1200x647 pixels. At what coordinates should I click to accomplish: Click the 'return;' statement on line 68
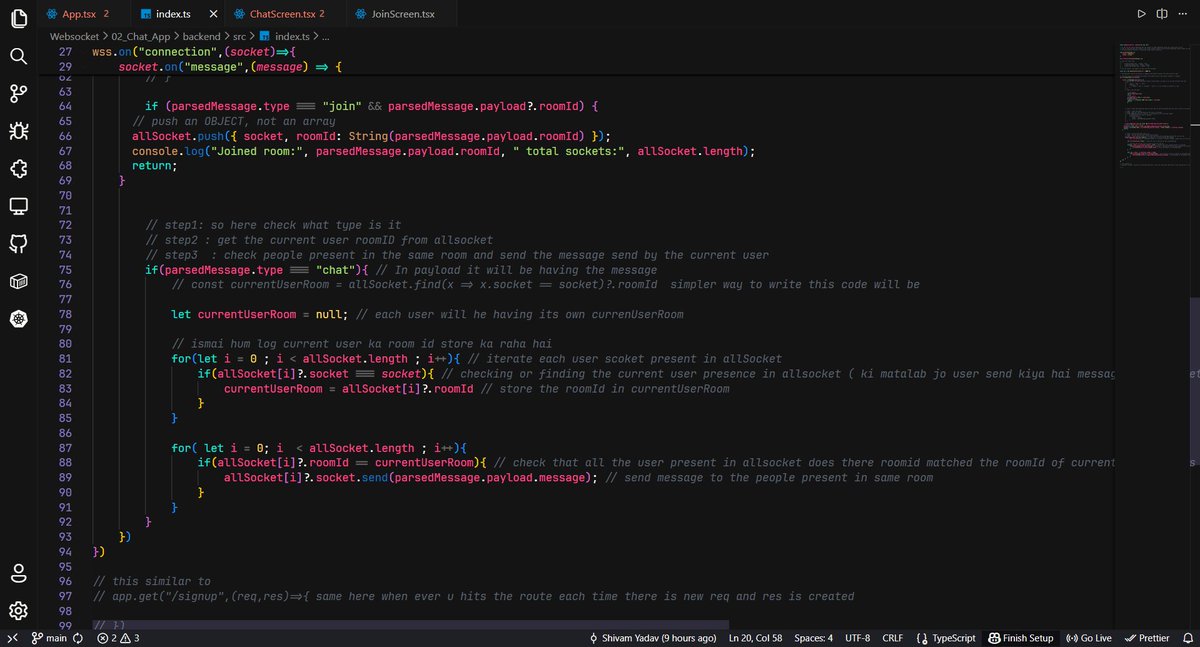click(x=154, y=166)
